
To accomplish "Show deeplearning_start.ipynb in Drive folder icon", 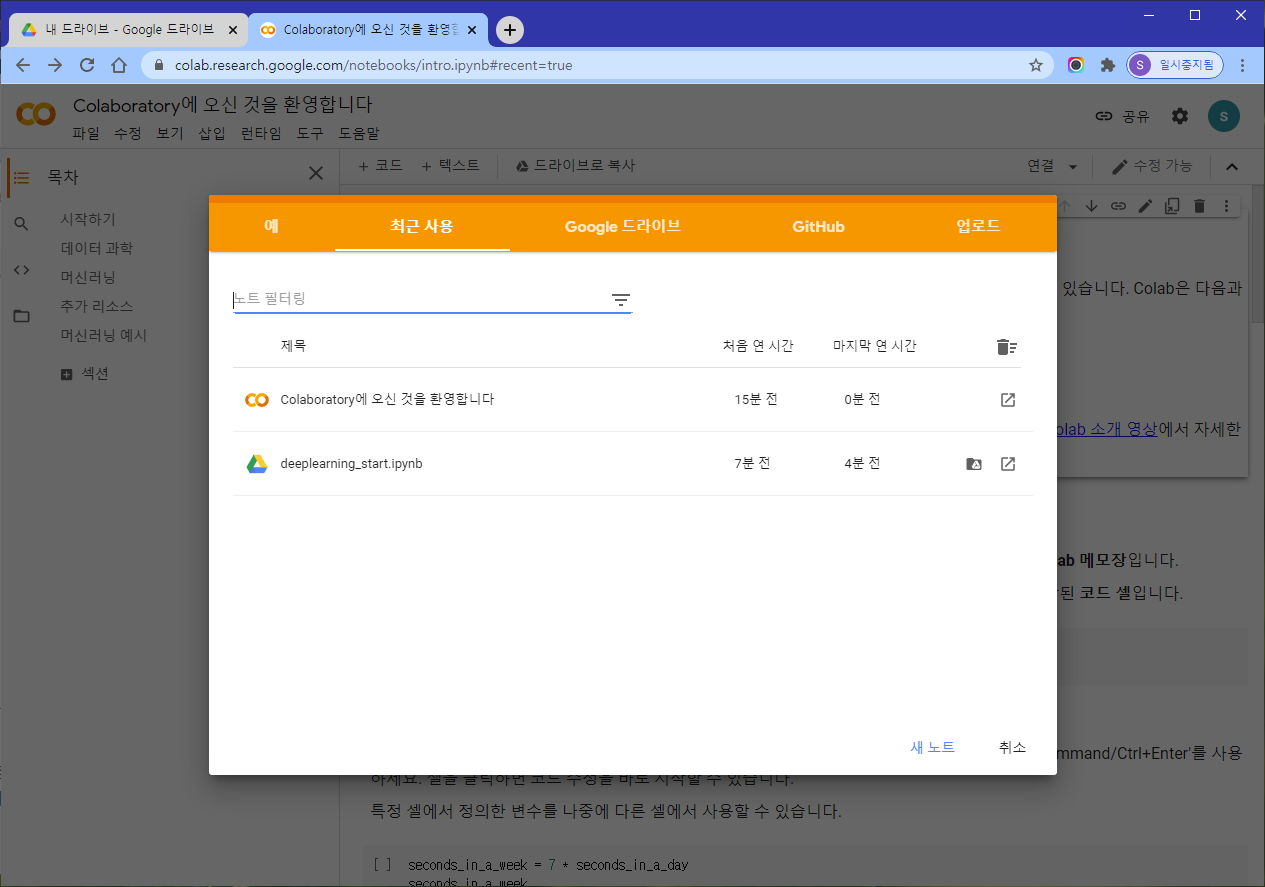I will (x=974, y=464).
